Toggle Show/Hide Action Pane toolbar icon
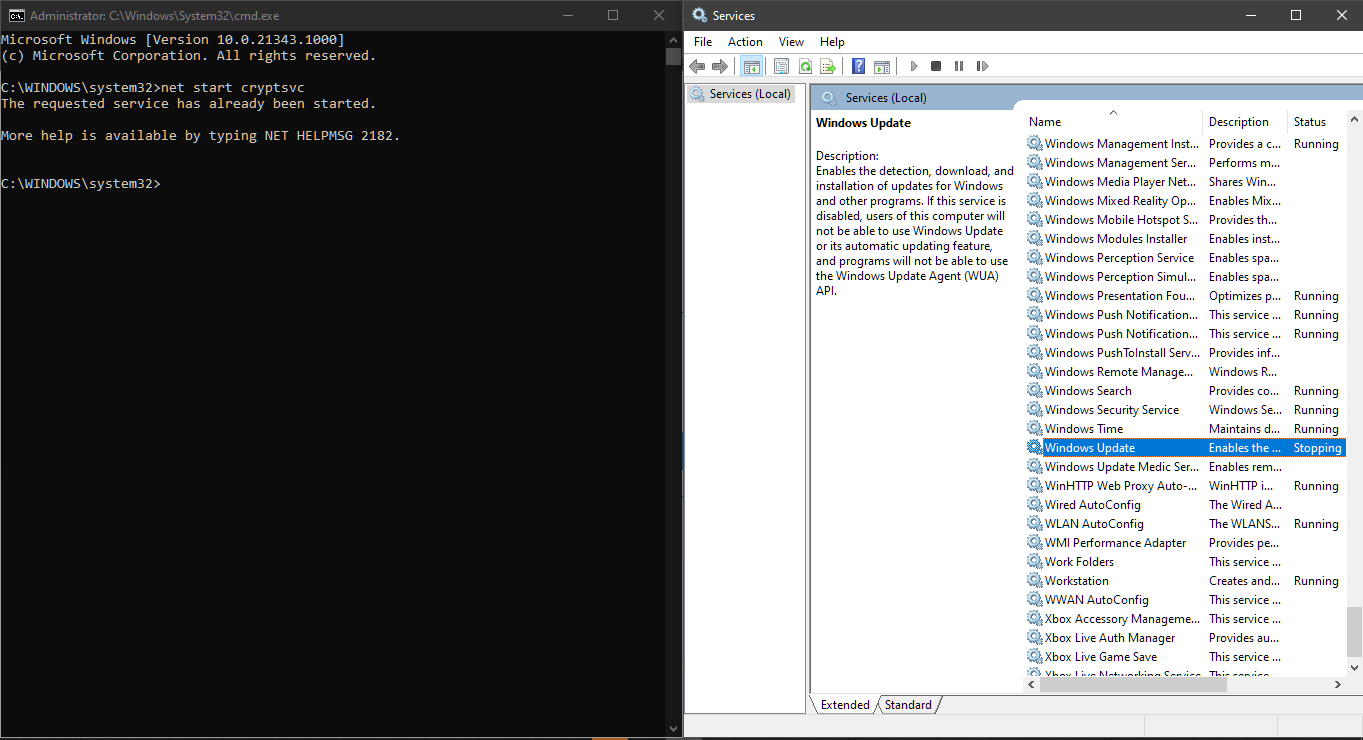The image size is (1363, 740). pos(881,66)
